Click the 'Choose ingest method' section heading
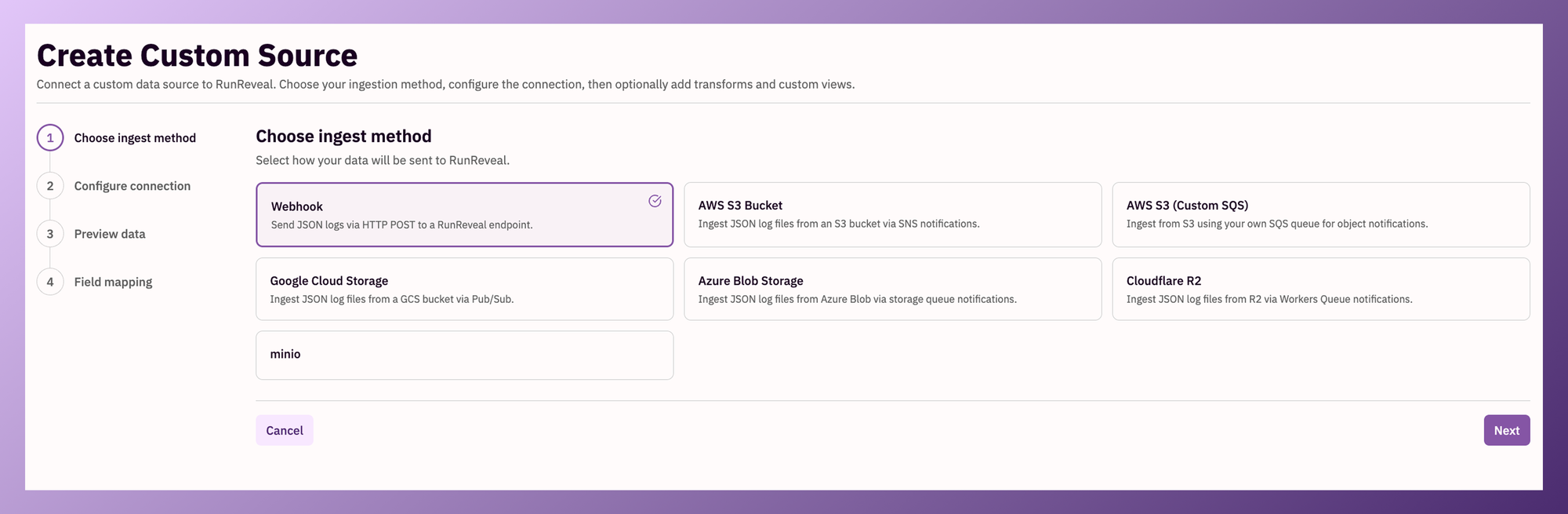This screenshot has height=514, width=1568. (343, 137)
